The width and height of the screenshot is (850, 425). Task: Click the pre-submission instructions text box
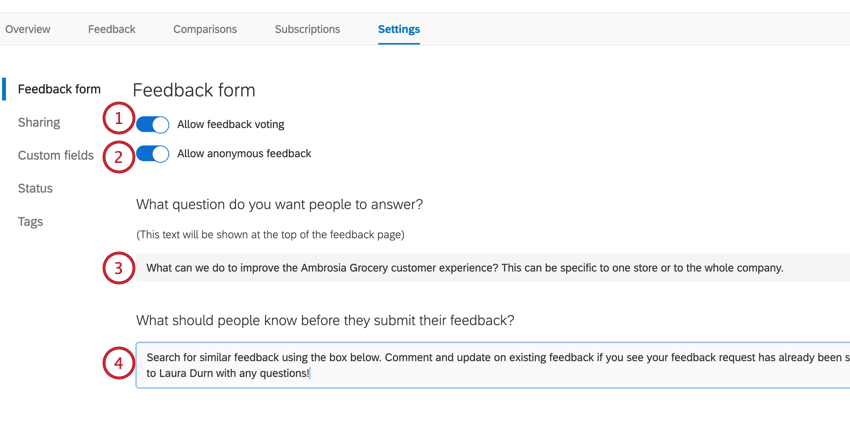490,365
